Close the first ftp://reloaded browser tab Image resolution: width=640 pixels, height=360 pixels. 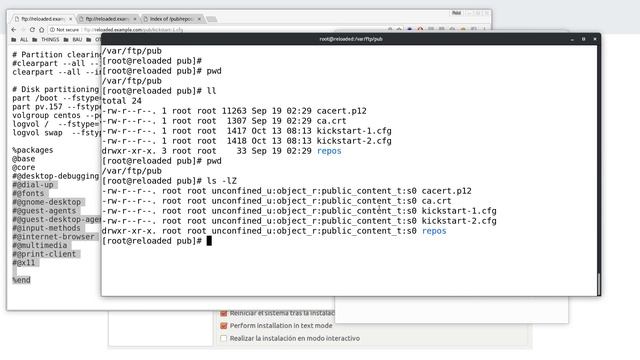tap(71, 19)
